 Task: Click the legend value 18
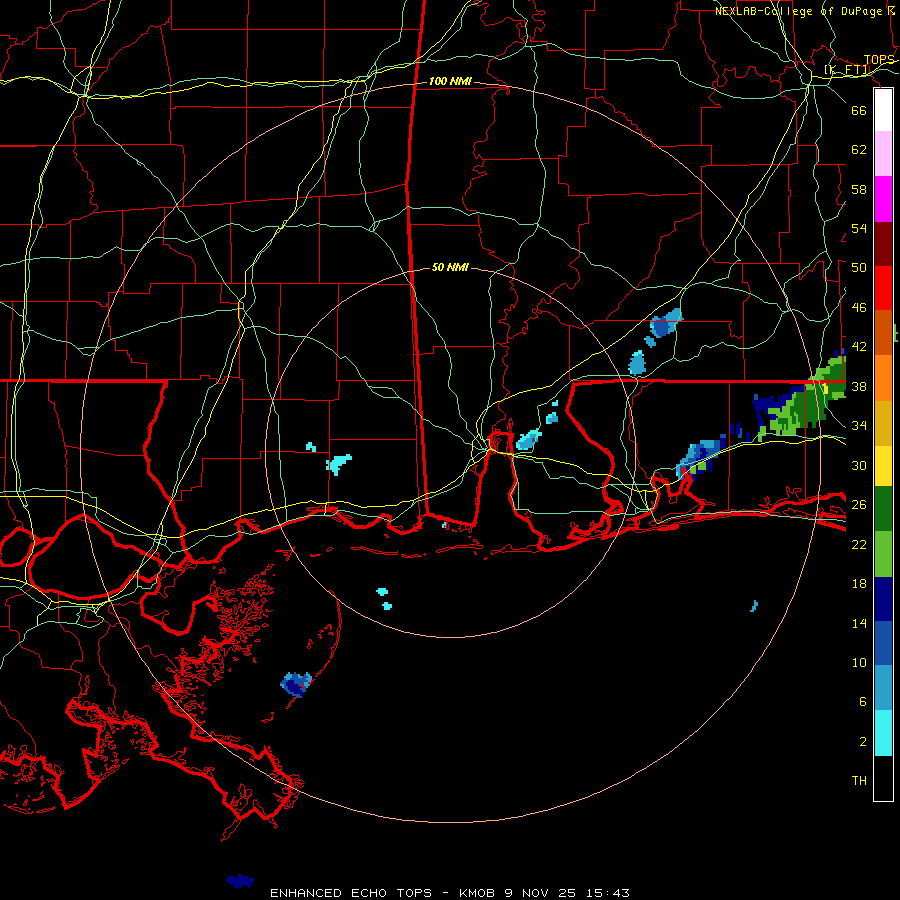click(x=859, y=584)
